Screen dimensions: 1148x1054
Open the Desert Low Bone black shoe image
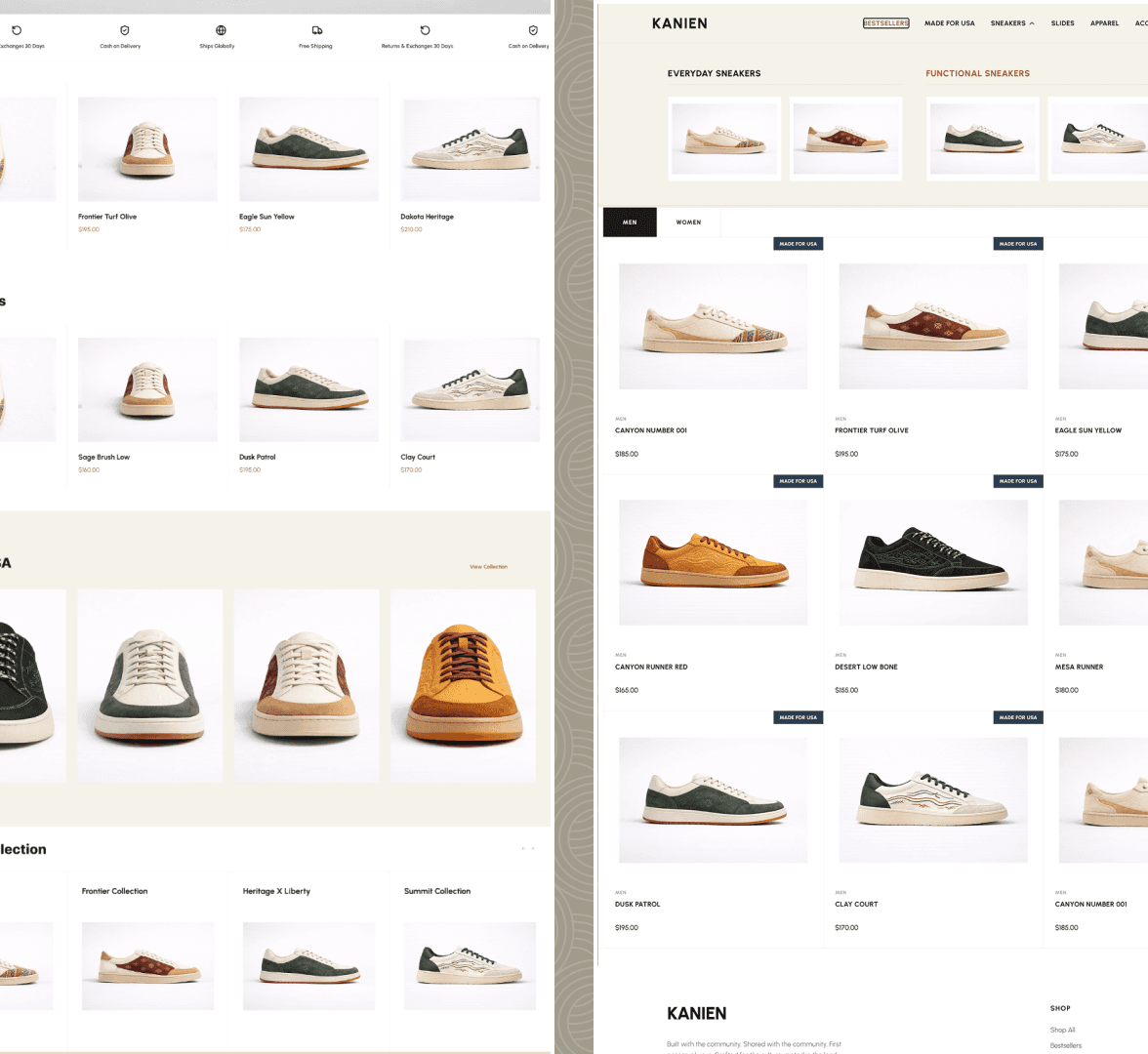pos(933,562)
